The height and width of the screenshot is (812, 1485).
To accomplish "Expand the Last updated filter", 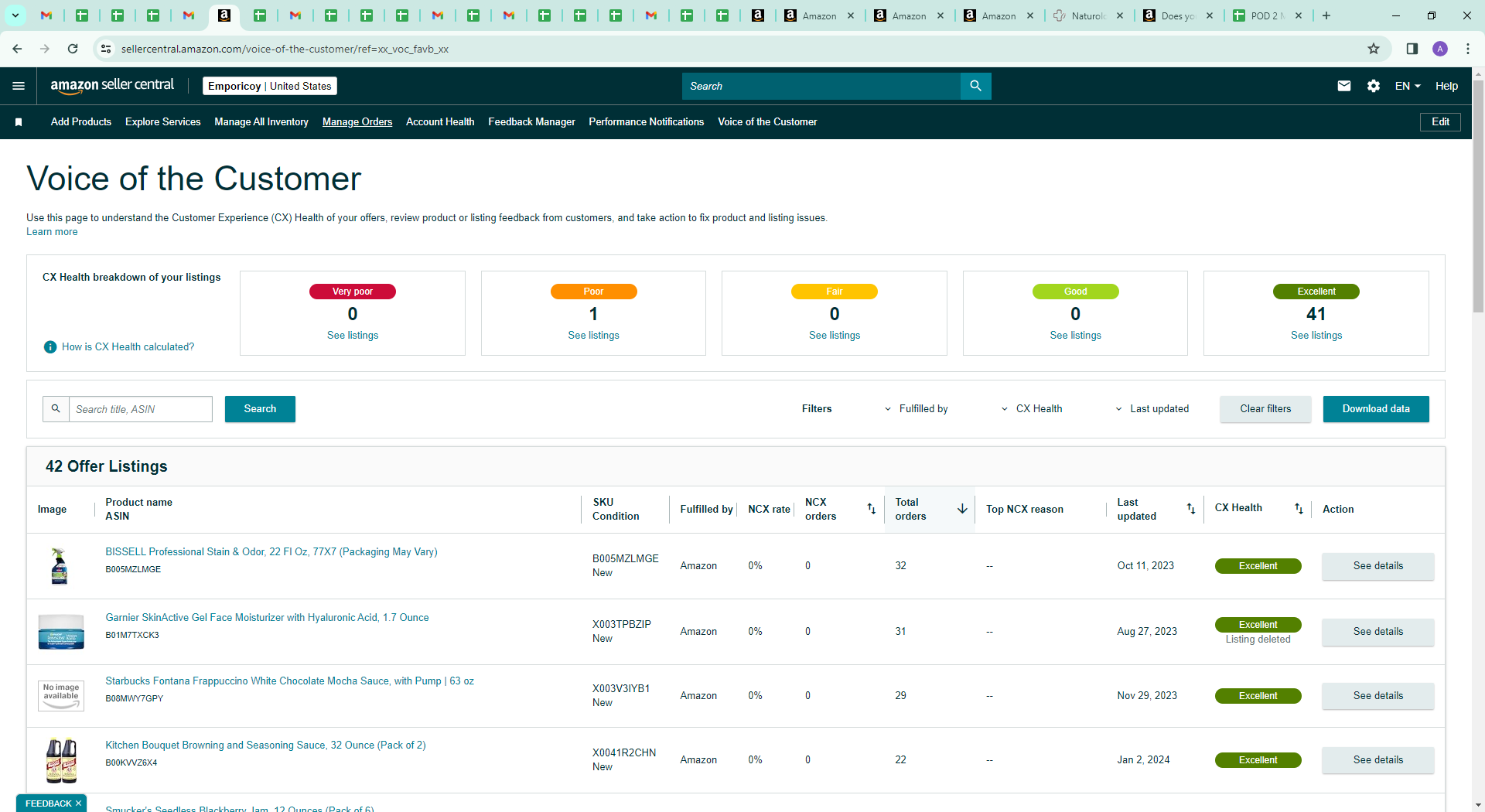I will [1152, 409].
